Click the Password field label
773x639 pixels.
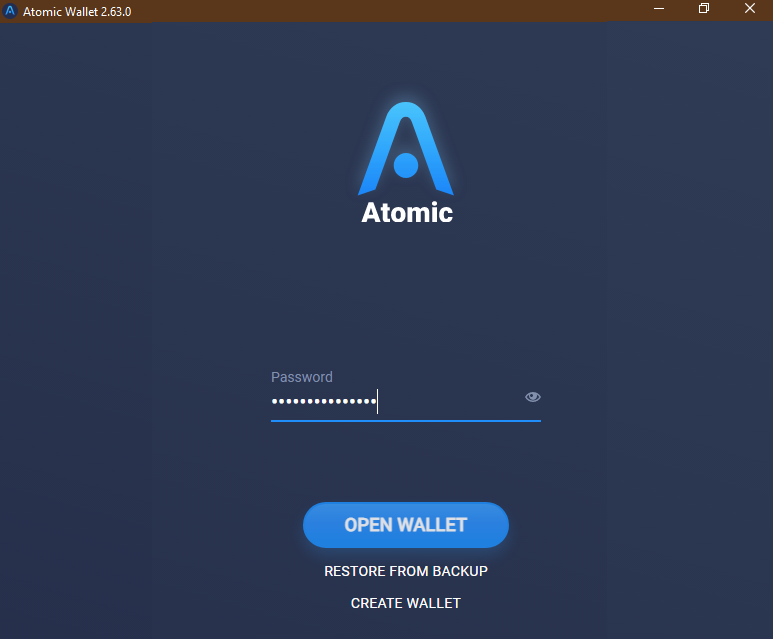[x=302, y=377]
